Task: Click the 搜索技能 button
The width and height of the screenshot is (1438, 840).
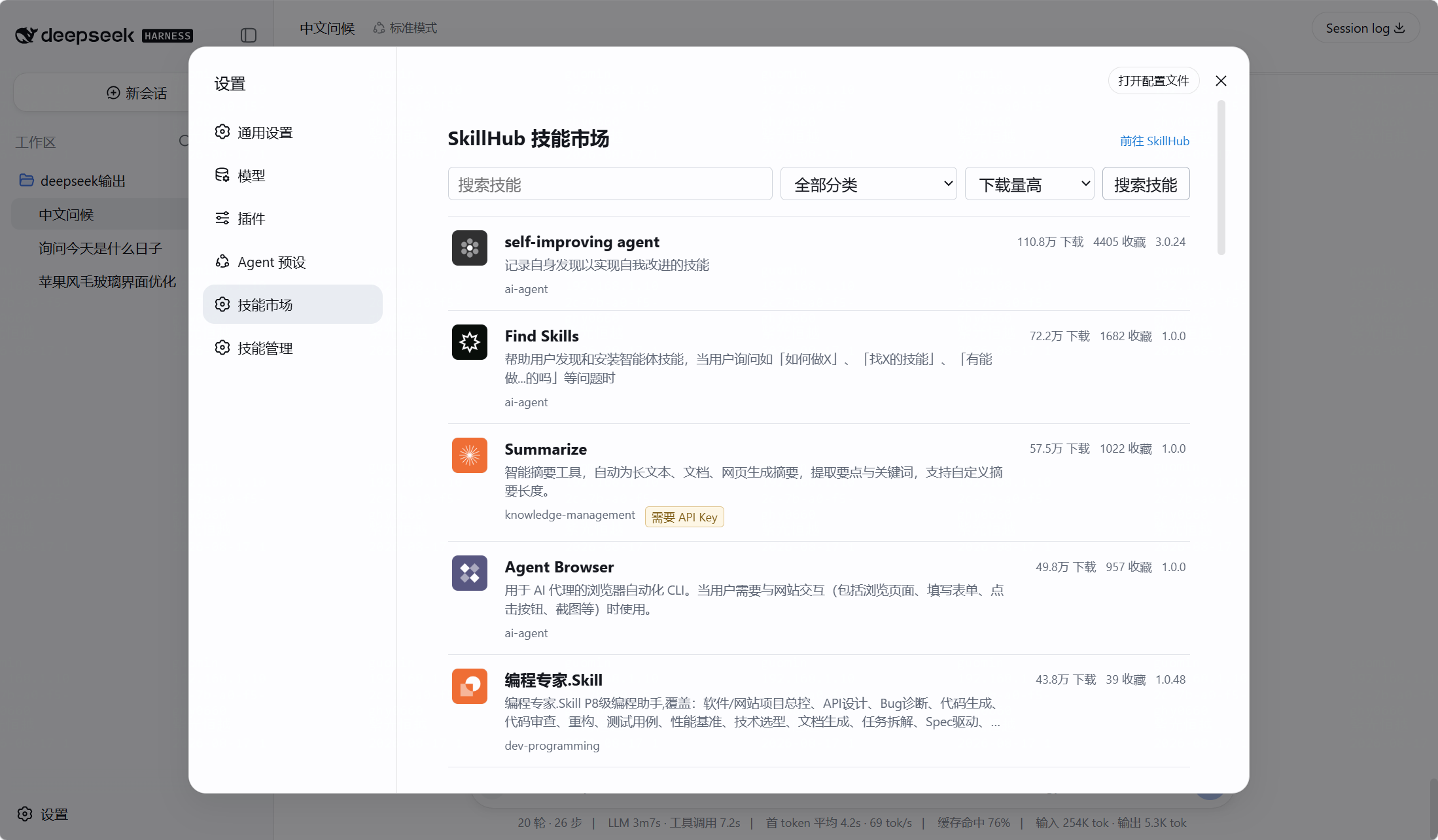Action: 1146,184
